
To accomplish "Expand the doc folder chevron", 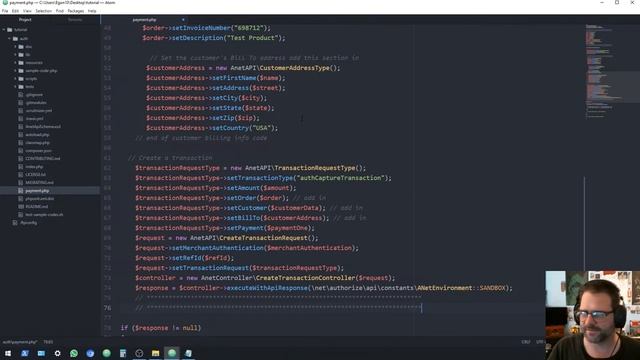I will (x=16, y=47).
